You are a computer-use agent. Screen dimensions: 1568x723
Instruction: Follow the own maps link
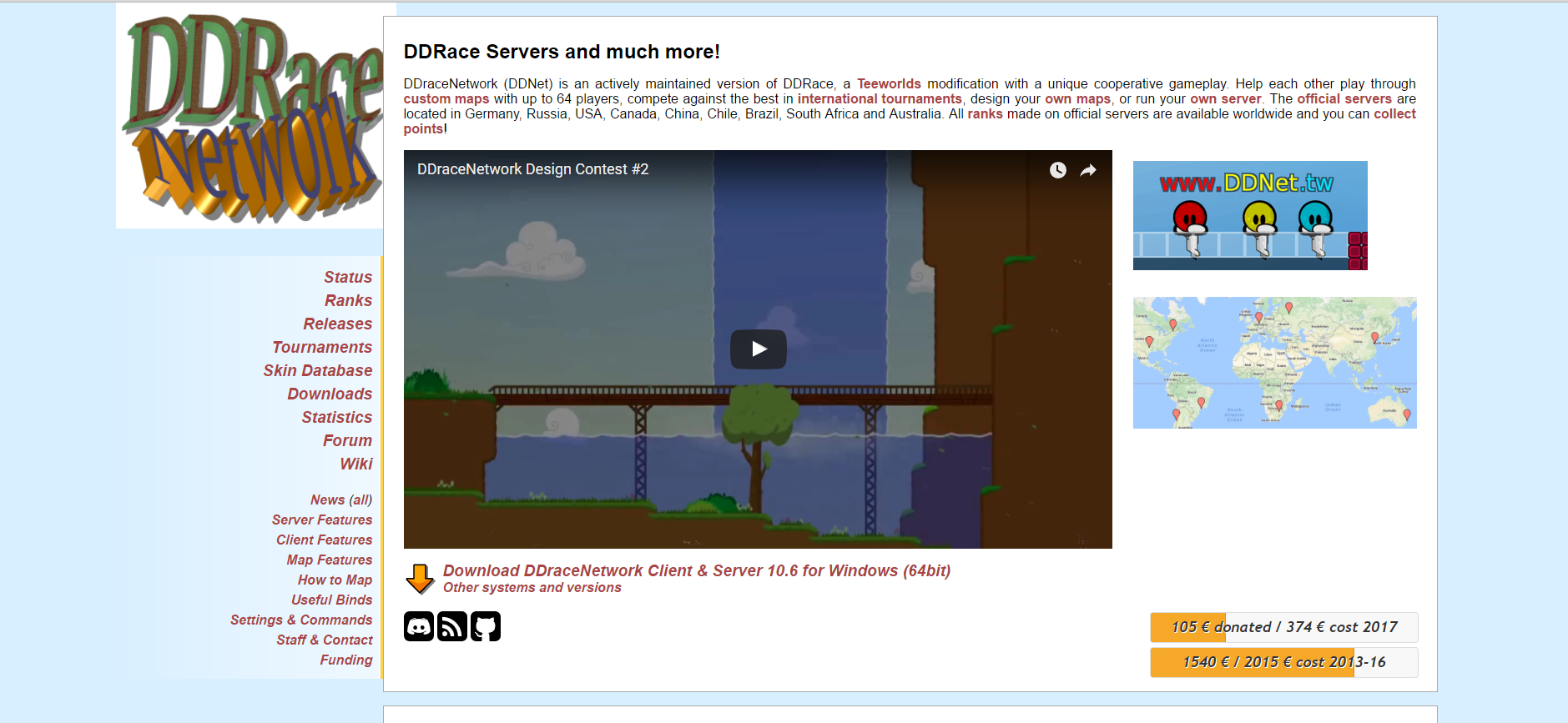pyautogui.click(x=1077, y=98)
